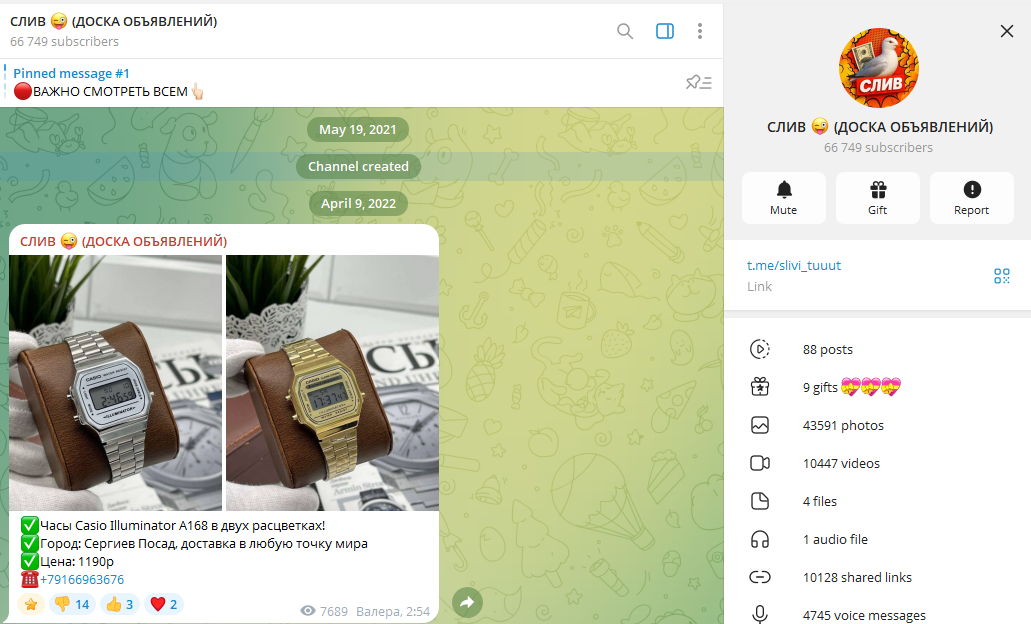1031x624 pixels.
Task: Open the 4 files list
Action: point(877,502)
